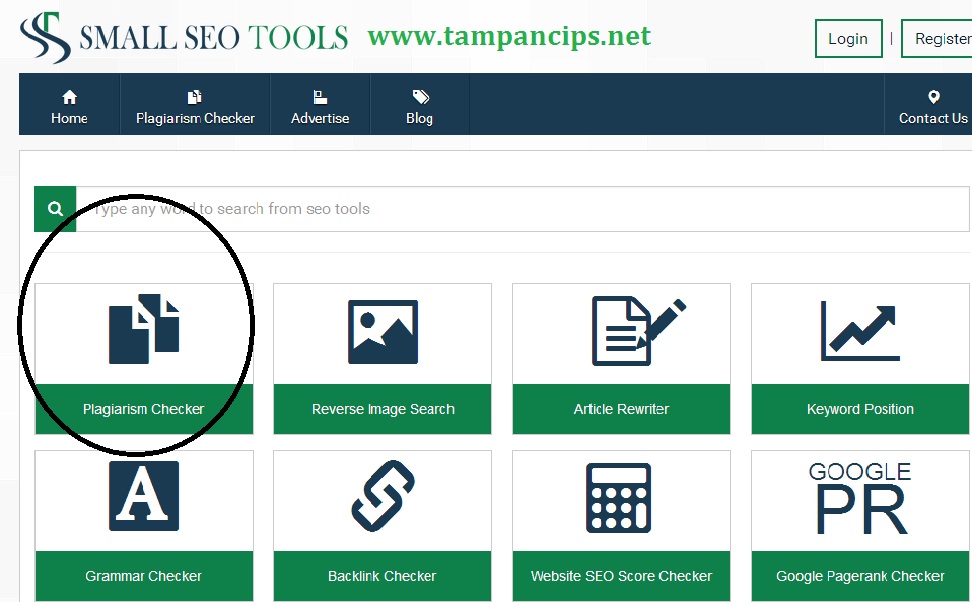This screenshot has height=602, width=972.
Task: Click the Small SEO Tools logo
Action: click(183, 37)
